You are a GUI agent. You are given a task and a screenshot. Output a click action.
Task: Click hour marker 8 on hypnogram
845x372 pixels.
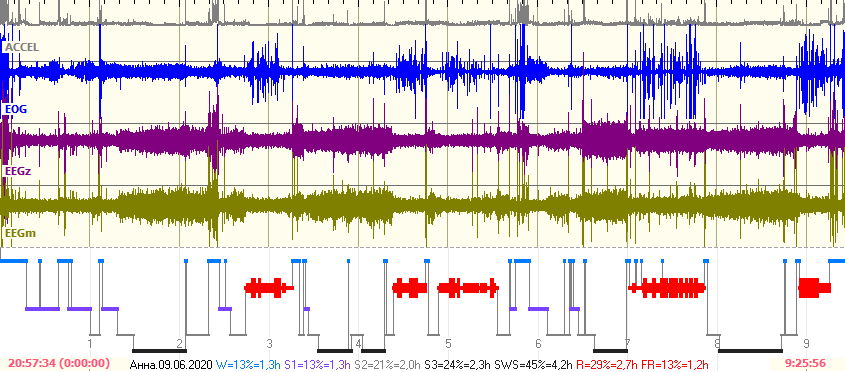pos(717,343)
